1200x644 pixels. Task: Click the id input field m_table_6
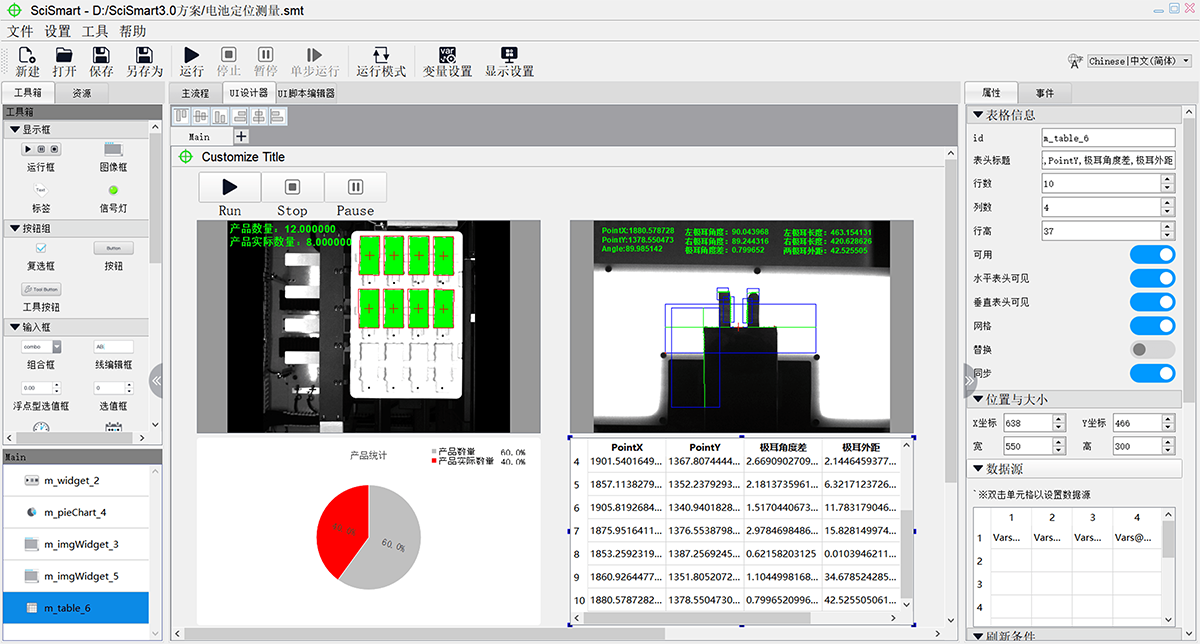coord(1107,138)
